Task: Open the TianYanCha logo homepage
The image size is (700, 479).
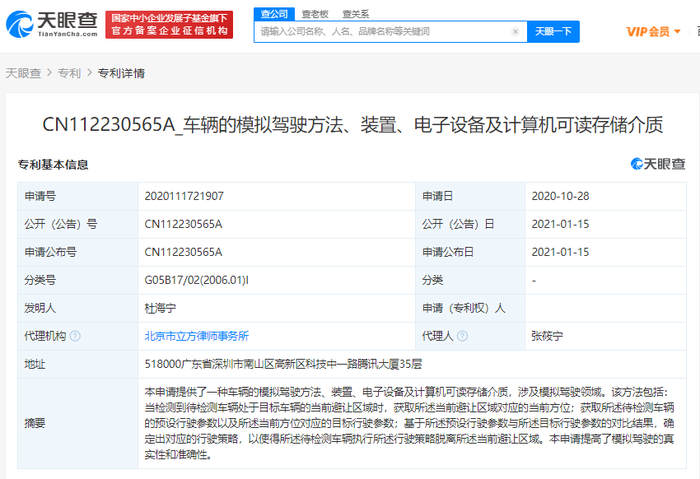Action: coord(52,24)
